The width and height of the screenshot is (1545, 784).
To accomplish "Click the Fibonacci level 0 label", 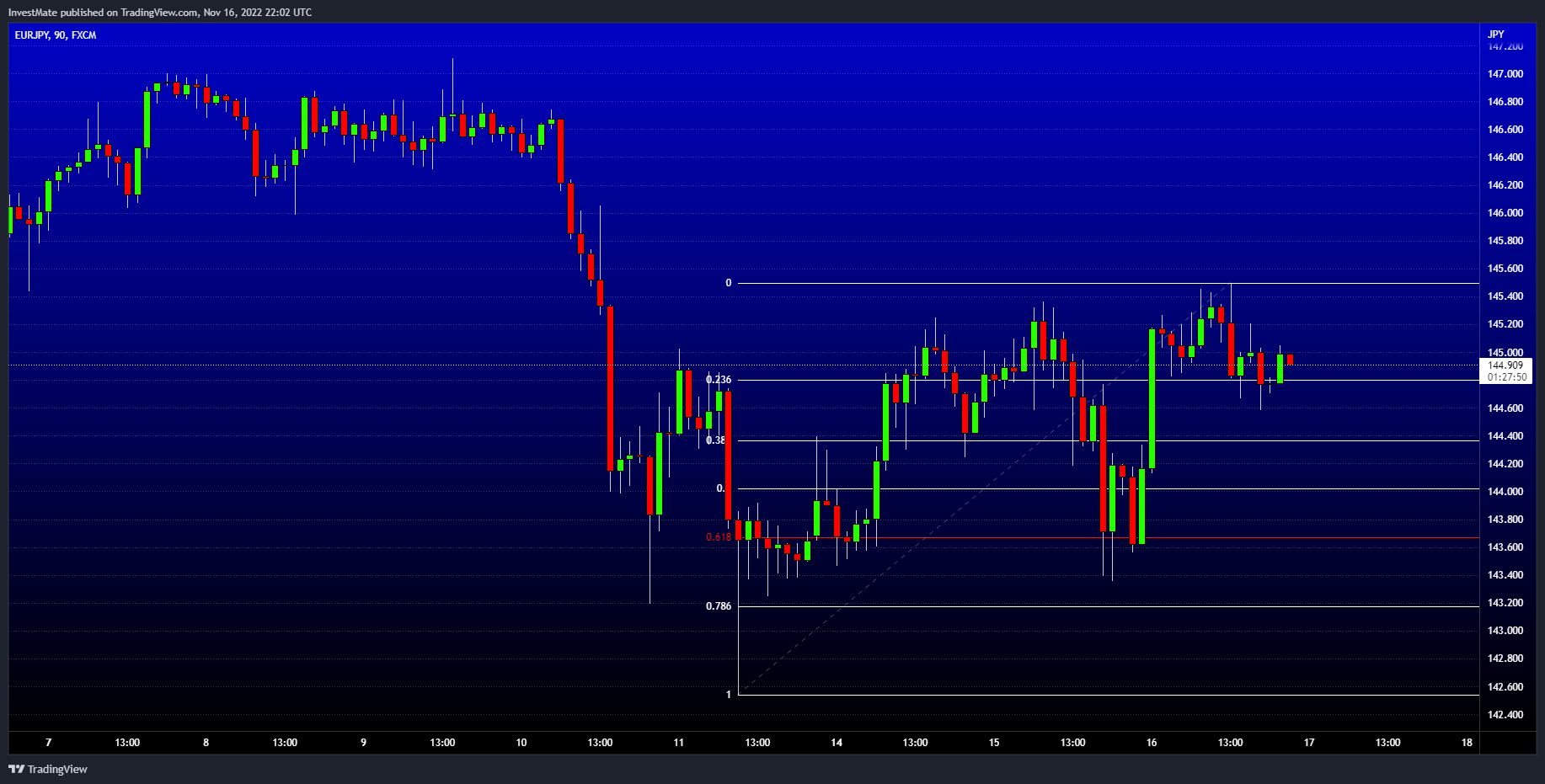I will tap(729, 283).
